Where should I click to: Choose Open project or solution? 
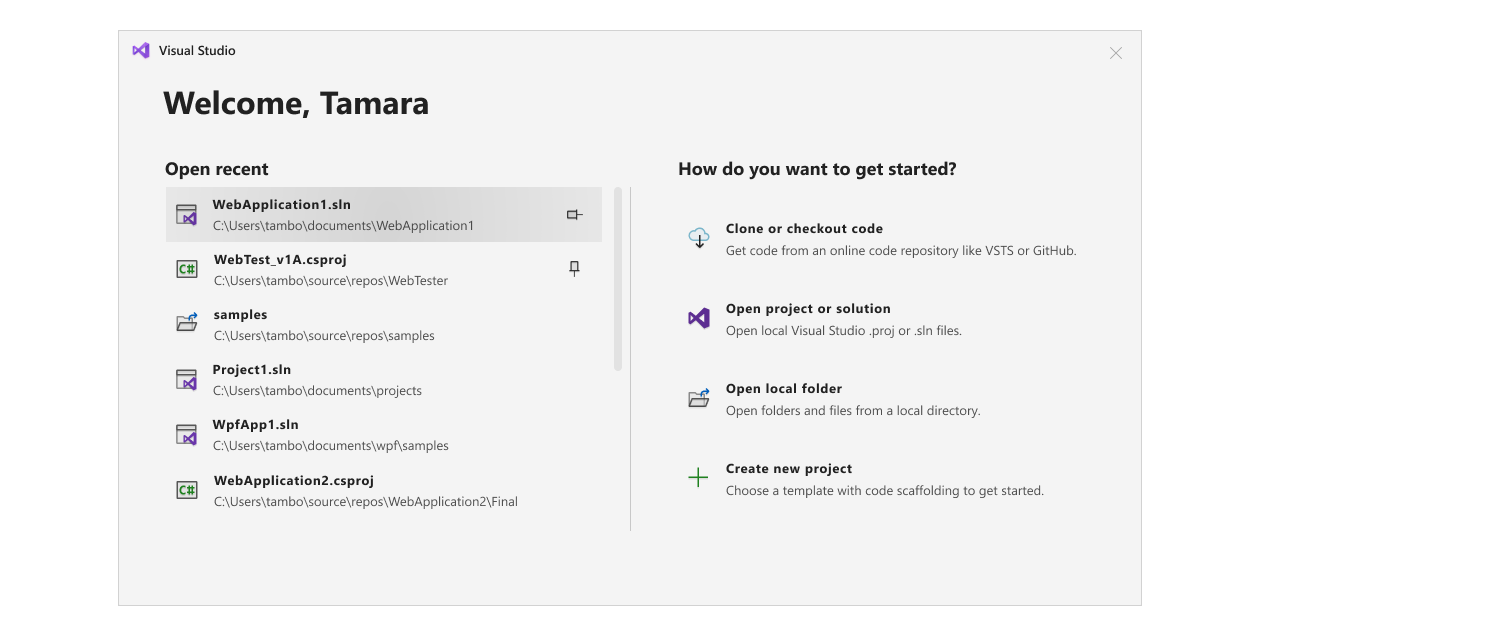click(825, 319)
